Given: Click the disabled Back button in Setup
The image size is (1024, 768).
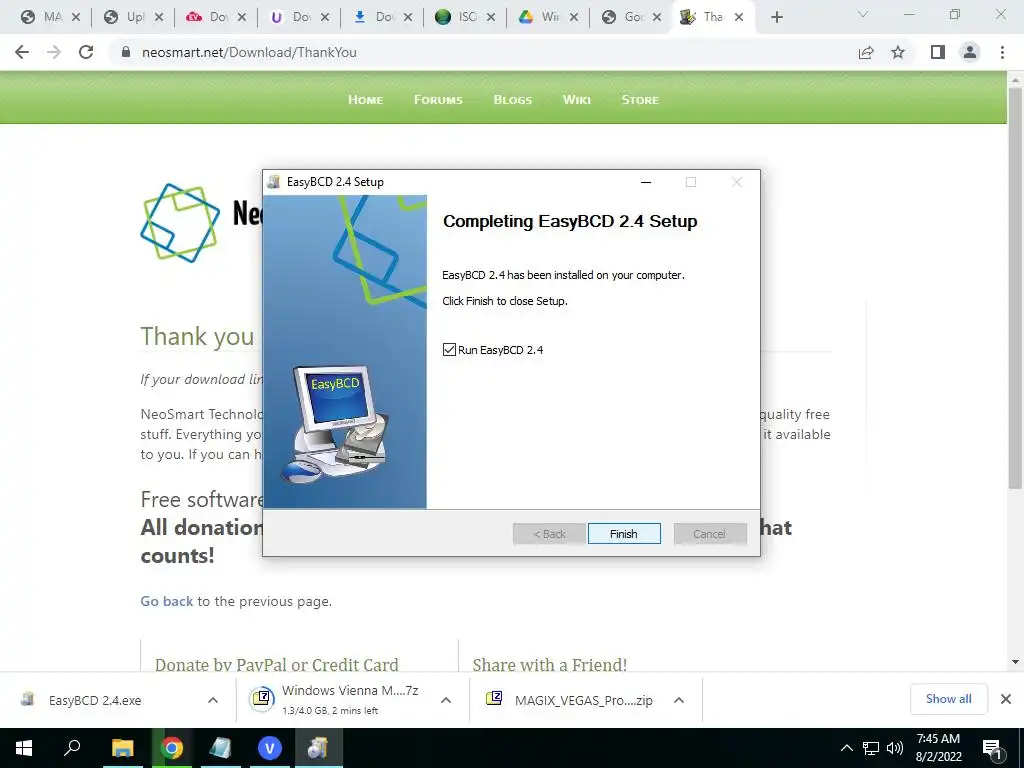Looking at the screenshot, I should [x=549, y=534].
